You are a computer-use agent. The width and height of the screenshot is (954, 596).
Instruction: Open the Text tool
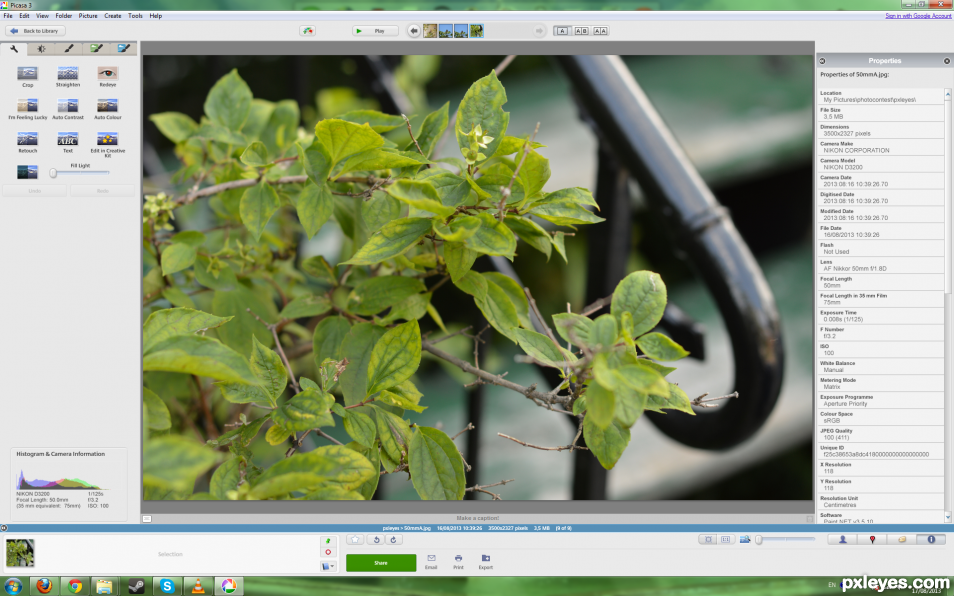pyautogui.click(x=68, y=142)
